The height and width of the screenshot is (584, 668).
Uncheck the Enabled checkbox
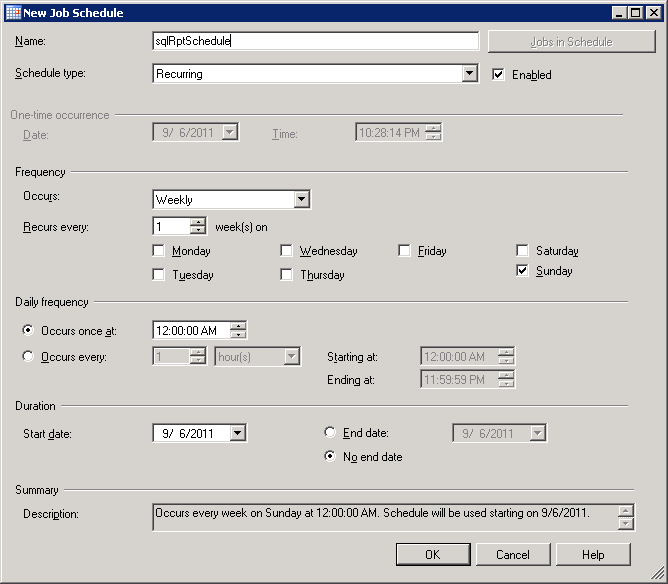[499, 74]
